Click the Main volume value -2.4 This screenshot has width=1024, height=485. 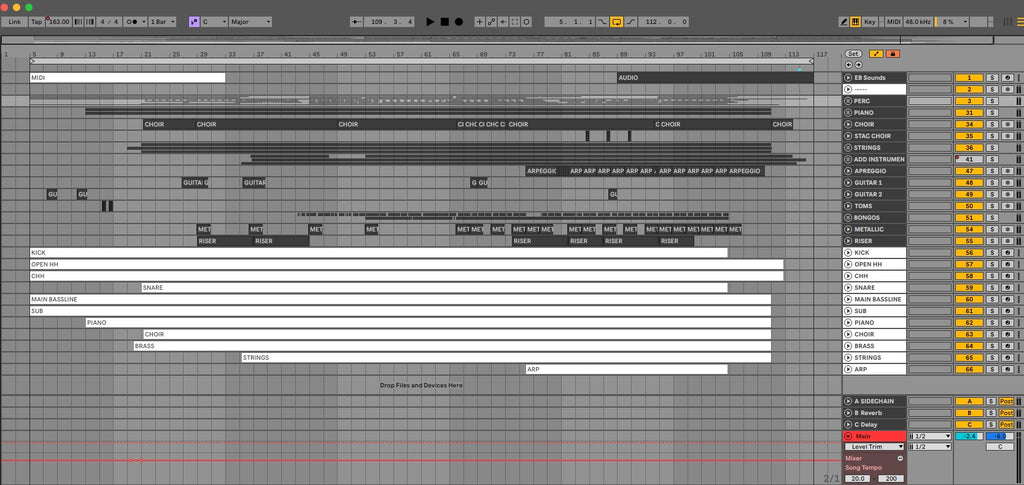point(969,436)
